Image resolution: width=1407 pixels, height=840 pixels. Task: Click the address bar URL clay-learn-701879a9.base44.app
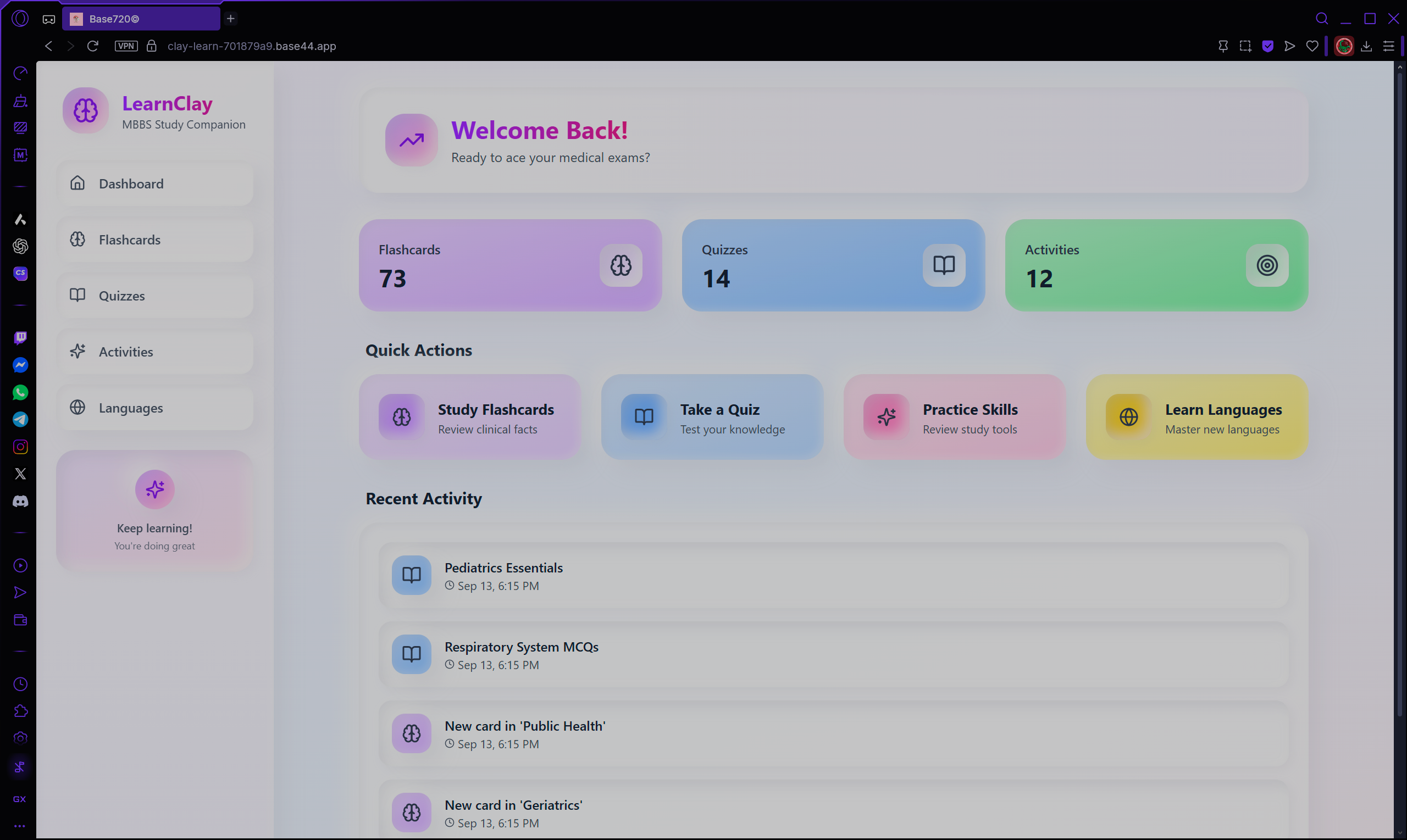coord(251,46)
